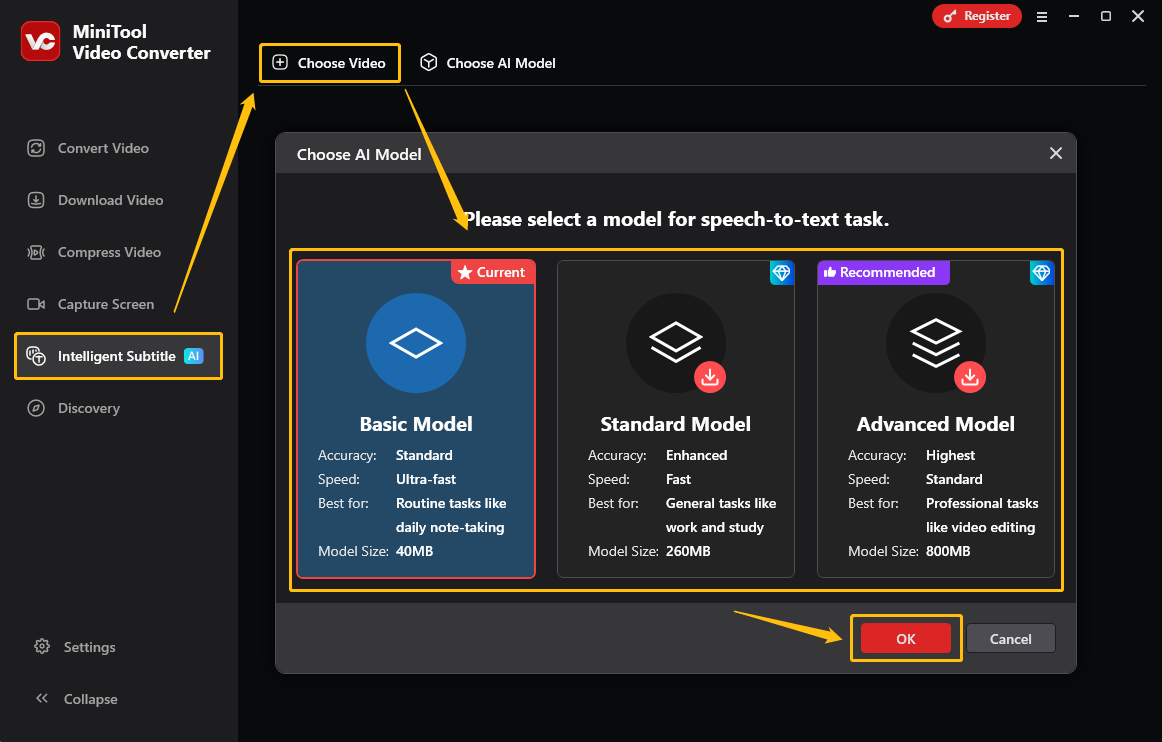The image size is (1162, 742).
Task: Open the hamburger menu
Action: pyautogui.click(x=1041, y=16)
